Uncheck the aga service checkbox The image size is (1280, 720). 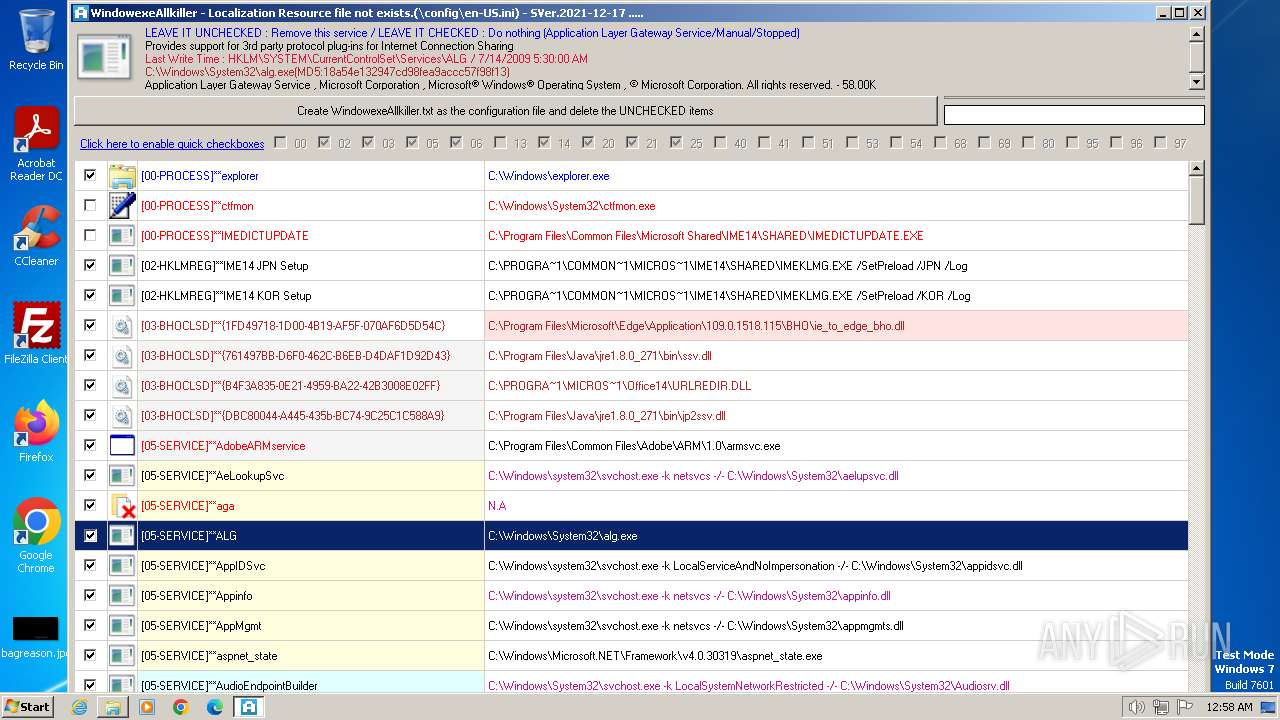(90, 505)
